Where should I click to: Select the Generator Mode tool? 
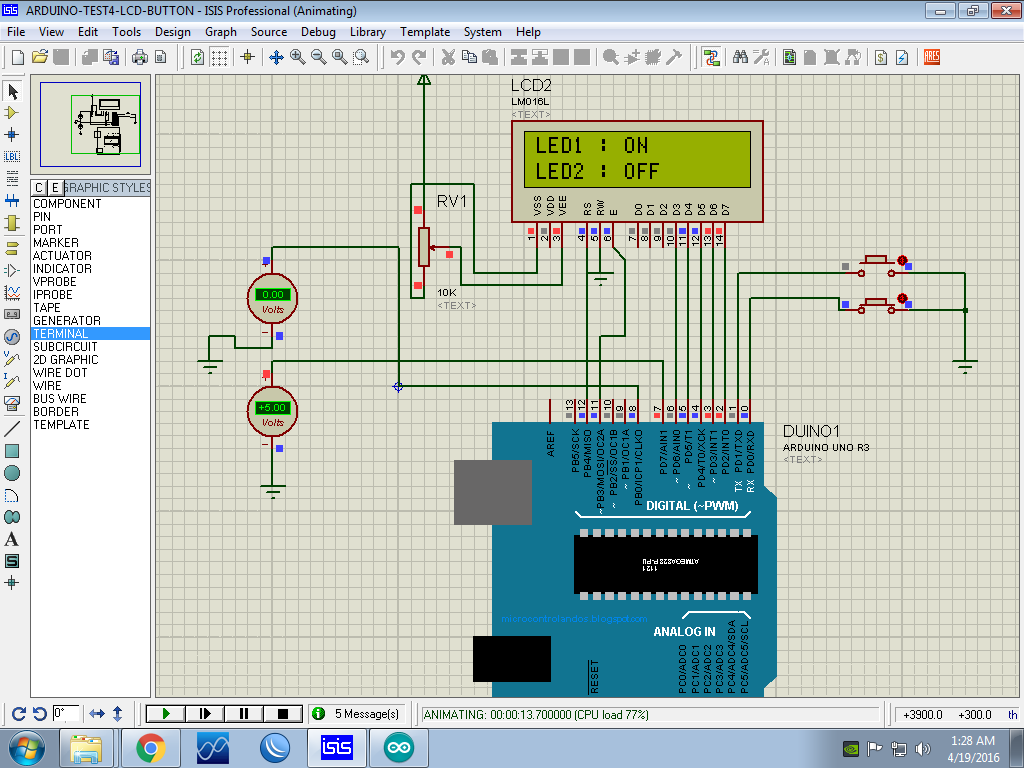pos(12,336)
